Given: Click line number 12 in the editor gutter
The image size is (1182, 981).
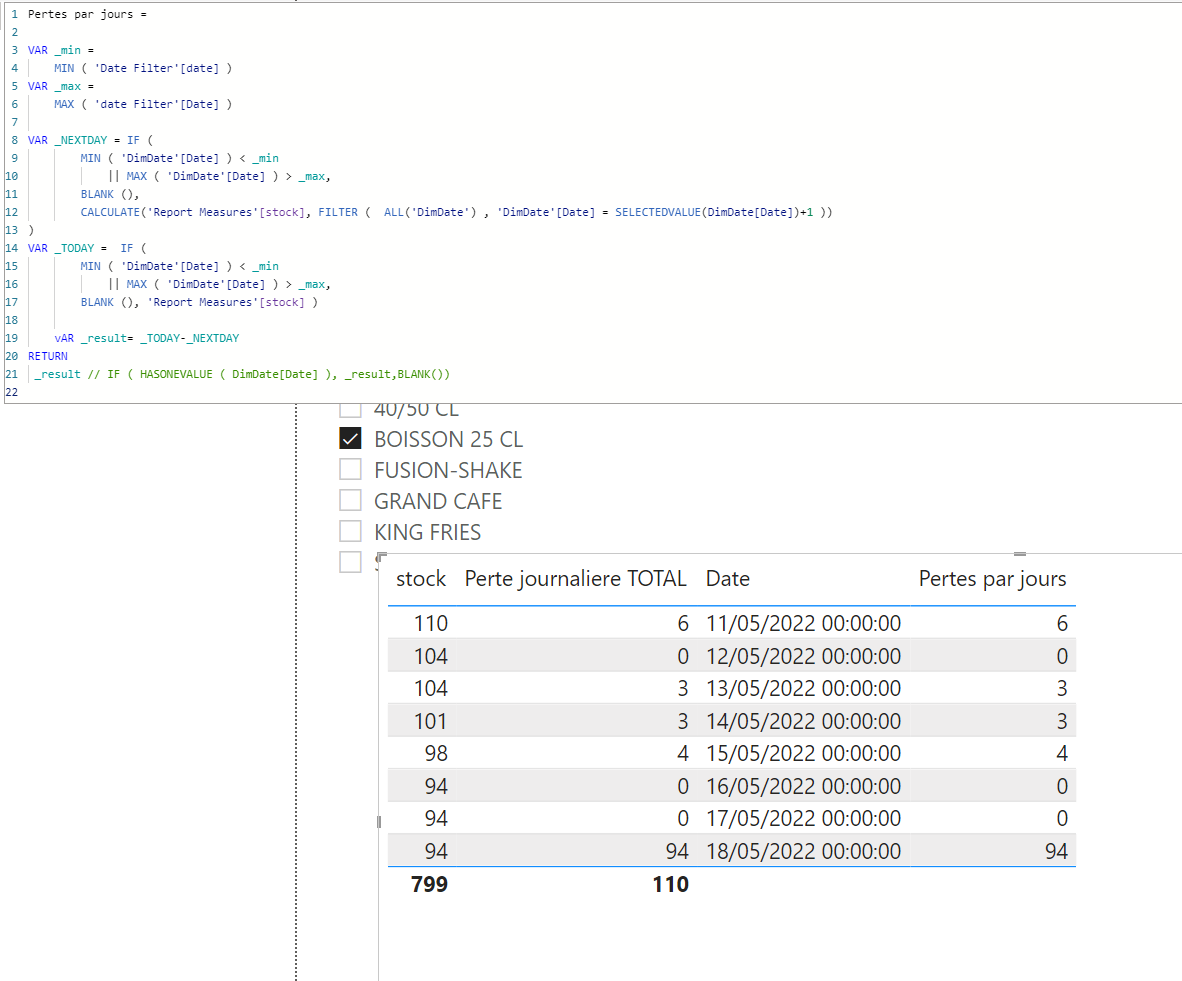Looking at the screenshot, I should (x=11, y=212).
